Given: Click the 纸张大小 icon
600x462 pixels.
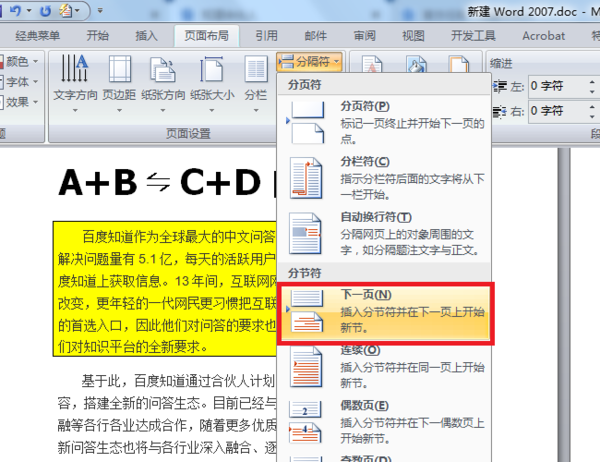Looking at the screenshot, I should tap(212, 69).
